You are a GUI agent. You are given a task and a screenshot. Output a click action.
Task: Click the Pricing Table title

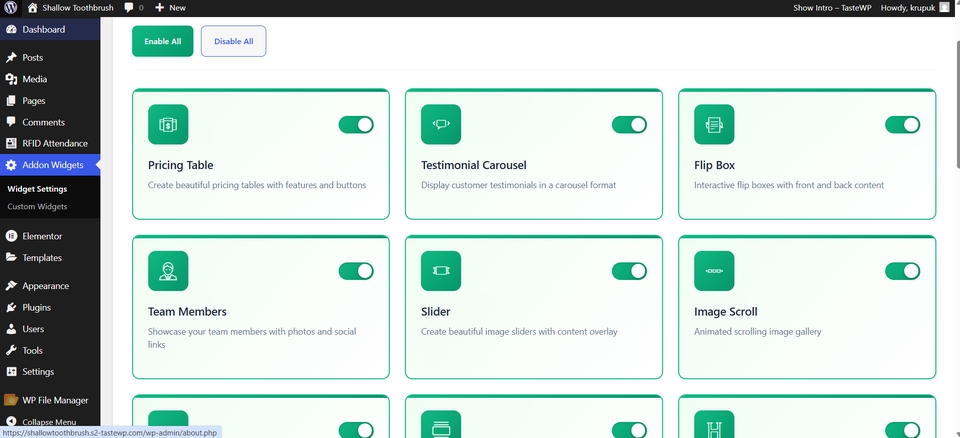click(x=181, y=165)
